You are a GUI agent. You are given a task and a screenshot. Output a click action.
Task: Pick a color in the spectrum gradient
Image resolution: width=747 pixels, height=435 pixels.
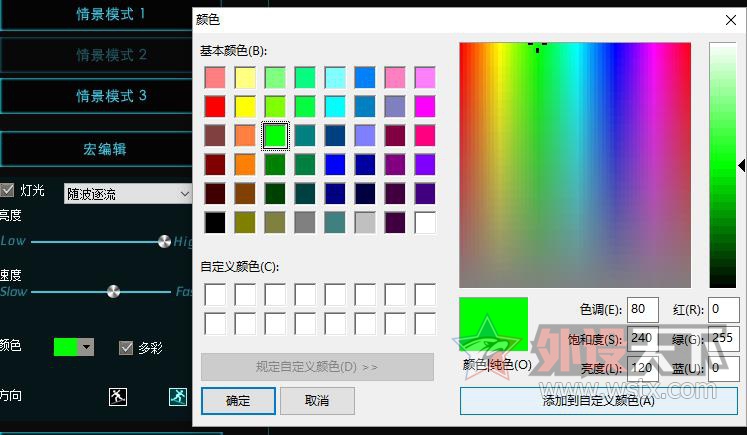(x=575, y=165)
